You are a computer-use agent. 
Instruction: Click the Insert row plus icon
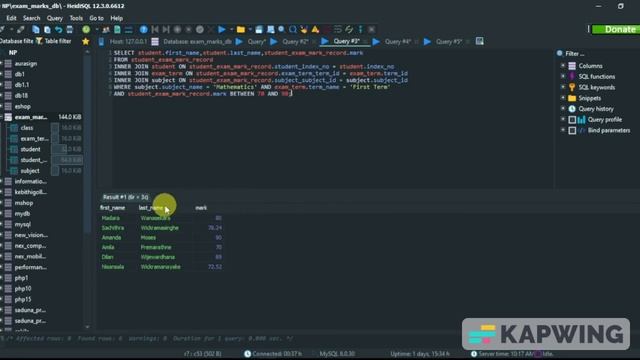point(177,29)
